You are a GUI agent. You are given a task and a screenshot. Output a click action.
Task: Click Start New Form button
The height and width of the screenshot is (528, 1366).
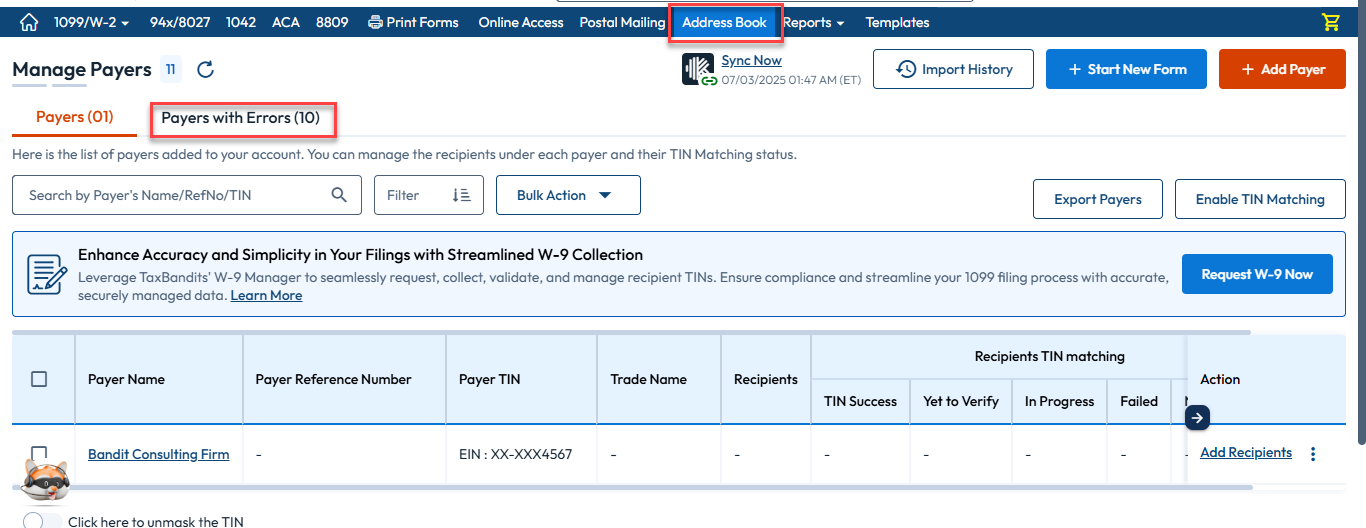pyautogui.click(x=1126, y=69)
